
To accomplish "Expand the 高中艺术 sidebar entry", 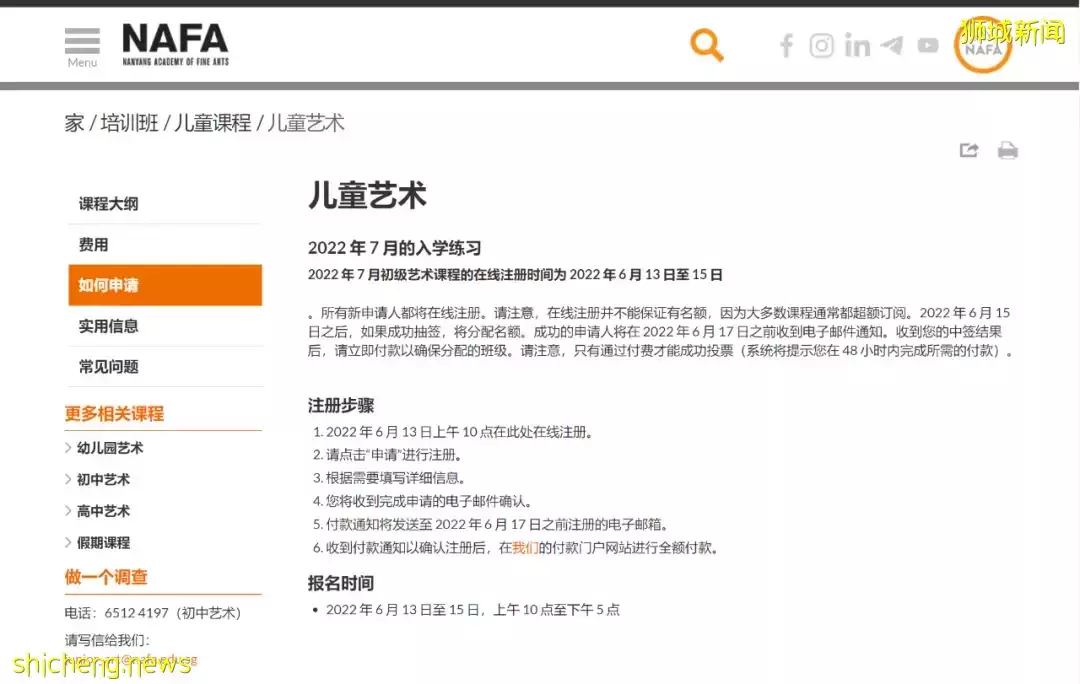I will (105, 511).
